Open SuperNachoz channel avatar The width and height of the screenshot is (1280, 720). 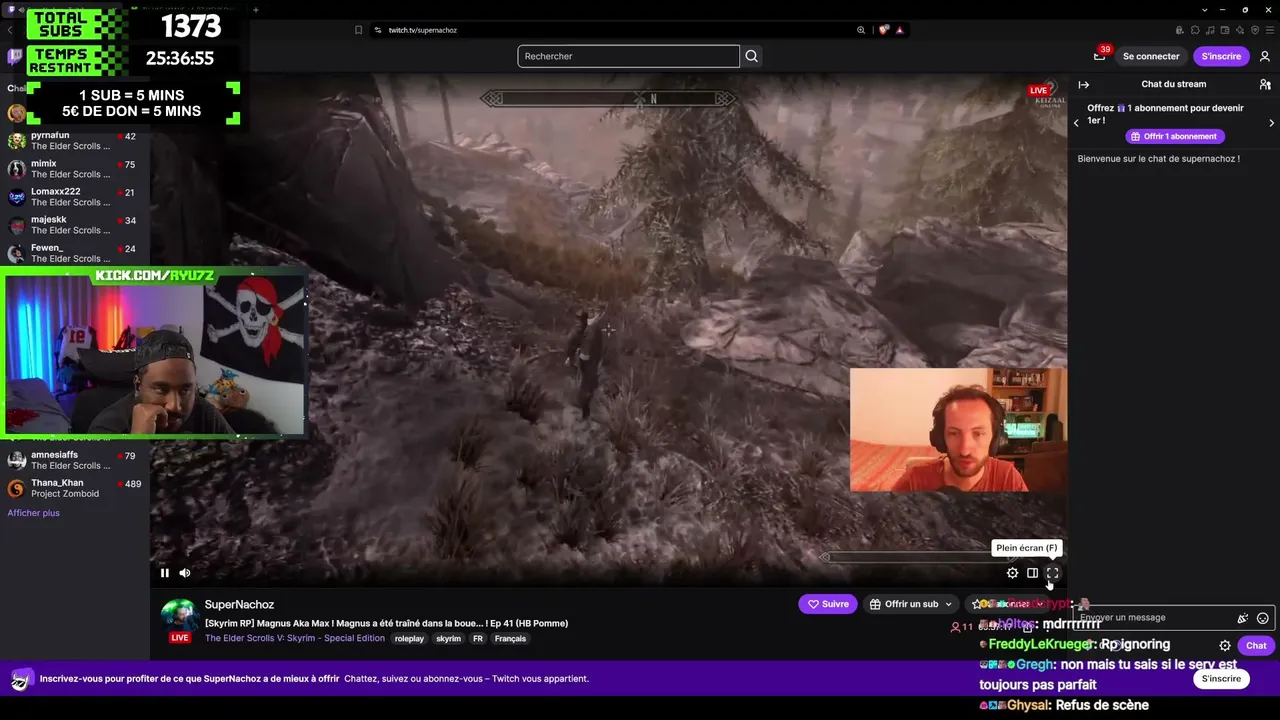coord(180,617)
